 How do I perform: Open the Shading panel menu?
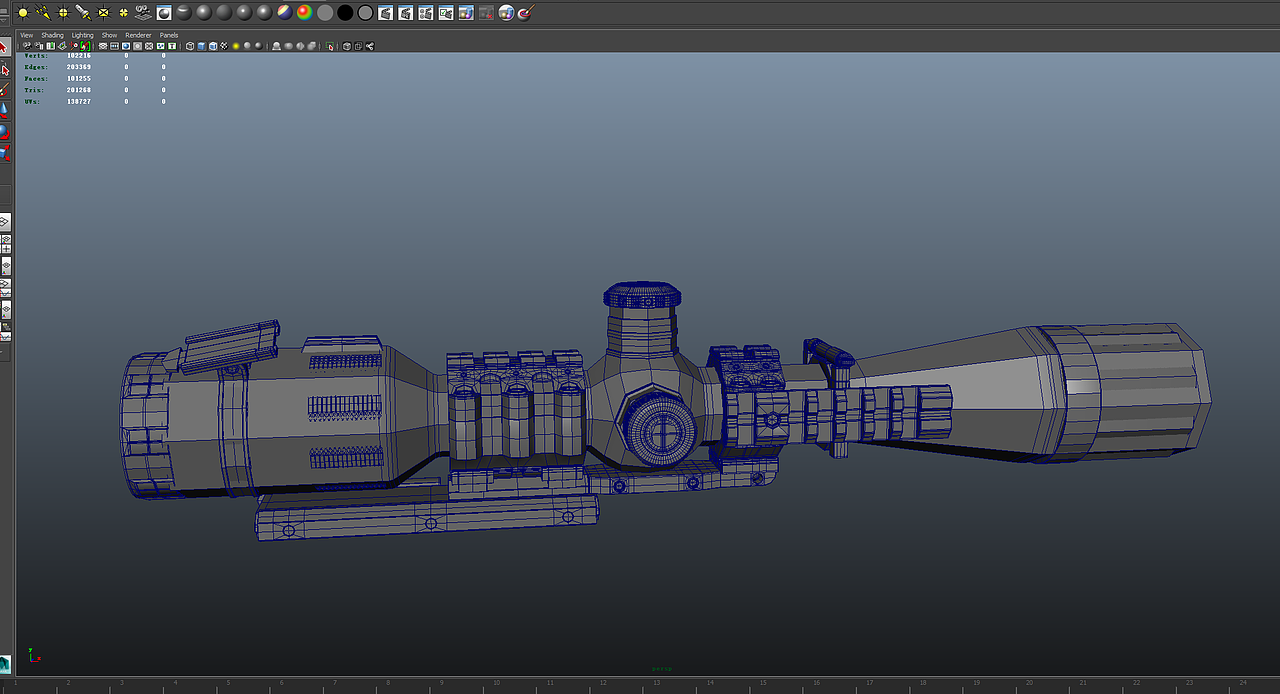pos(52,35)
